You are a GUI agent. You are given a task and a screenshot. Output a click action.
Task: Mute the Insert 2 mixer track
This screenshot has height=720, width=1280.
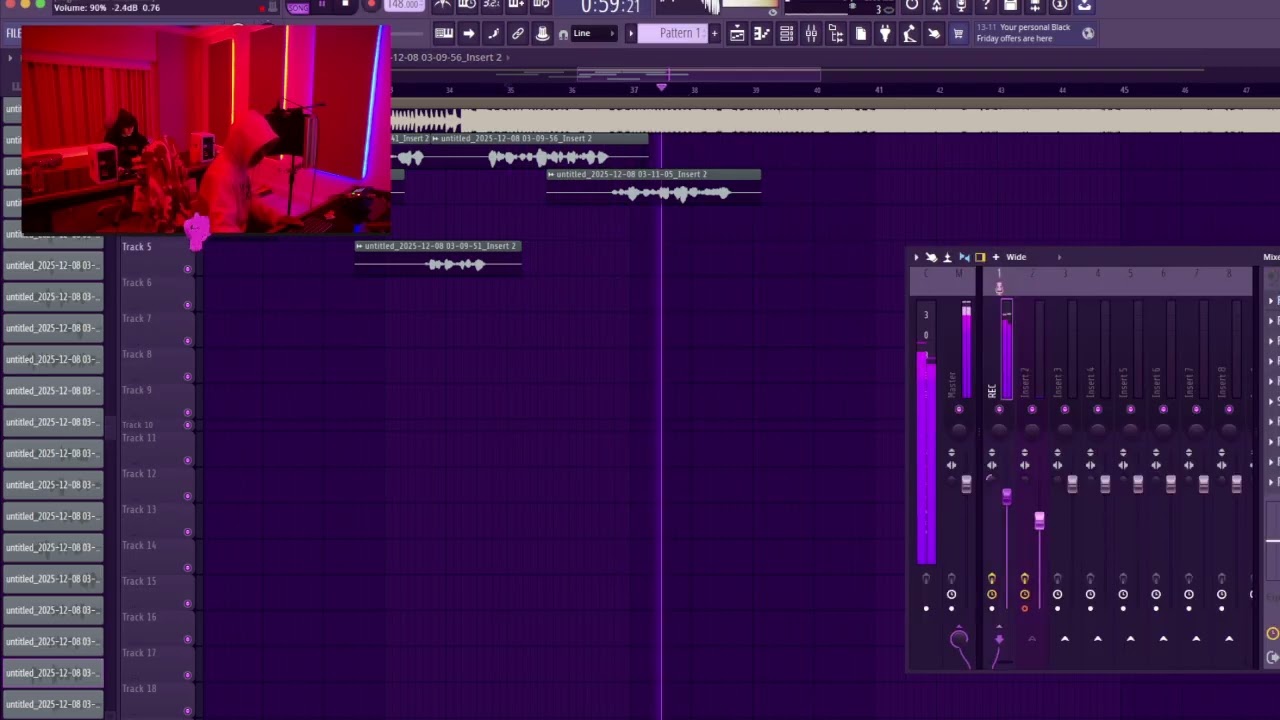pos(1032,409)
